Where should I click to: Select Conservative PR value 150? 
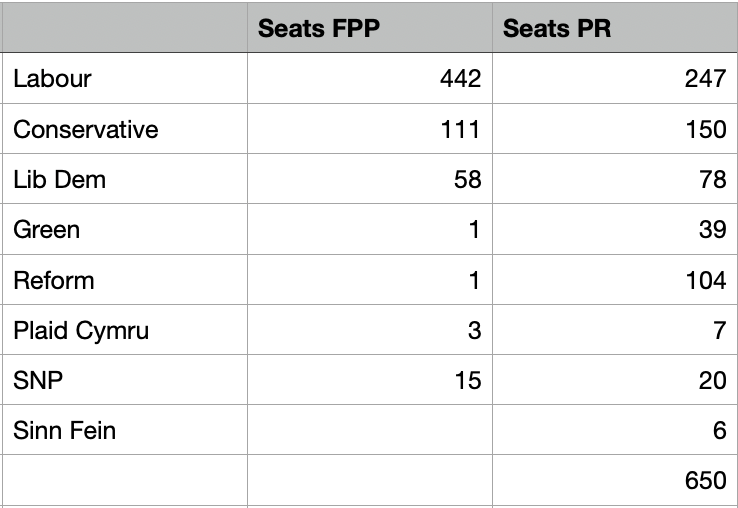point(614,129)
